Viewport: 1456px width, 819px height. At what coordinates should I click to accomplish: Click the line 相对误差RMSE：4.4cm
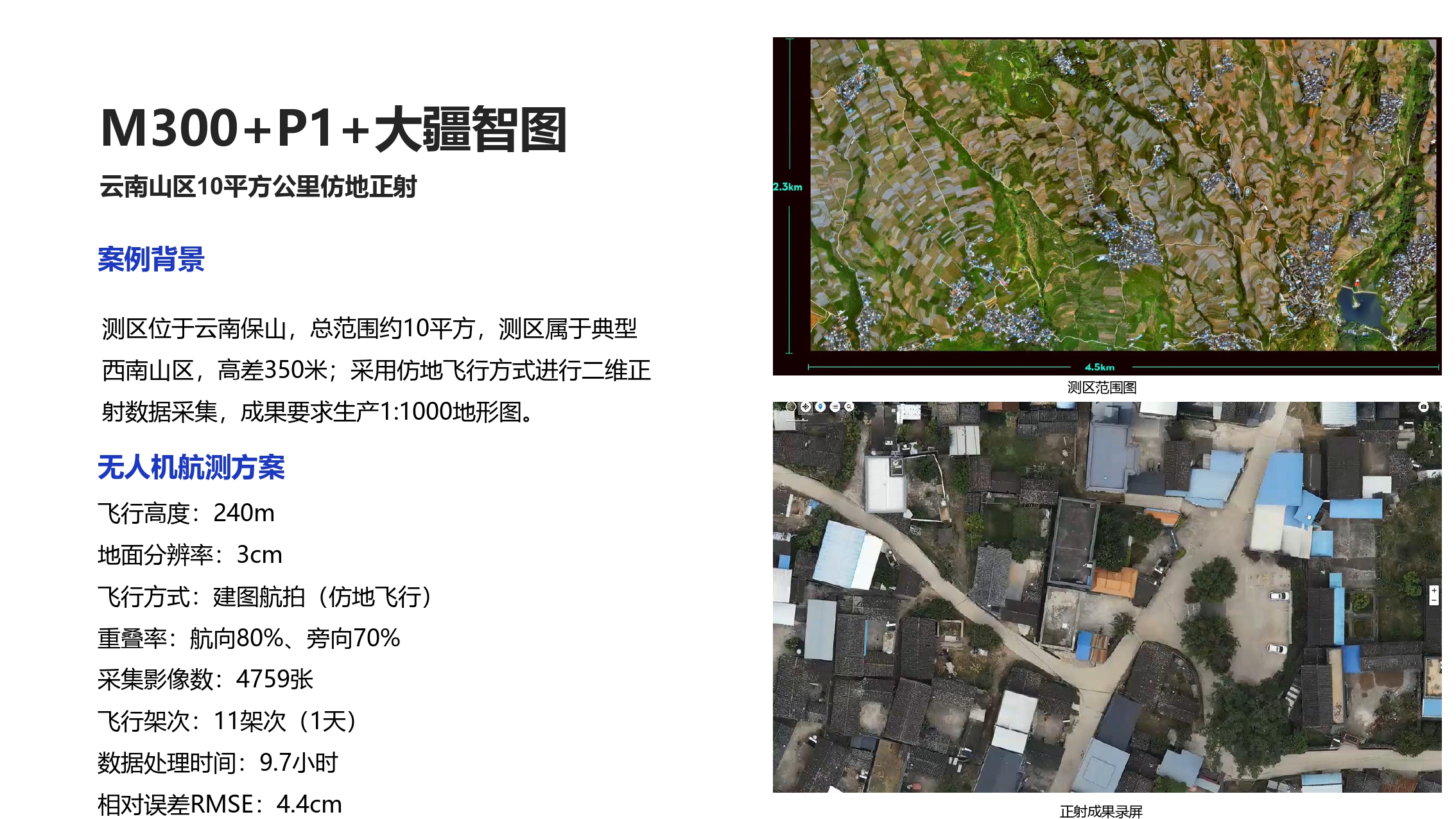[220, 804]
